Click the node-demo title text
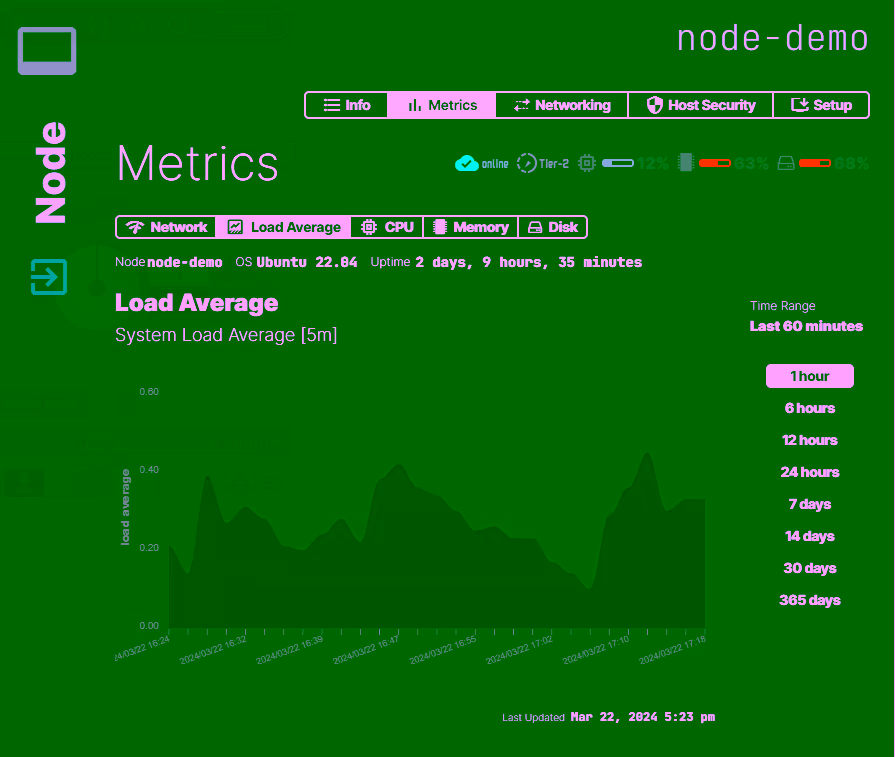 point(773,38)
